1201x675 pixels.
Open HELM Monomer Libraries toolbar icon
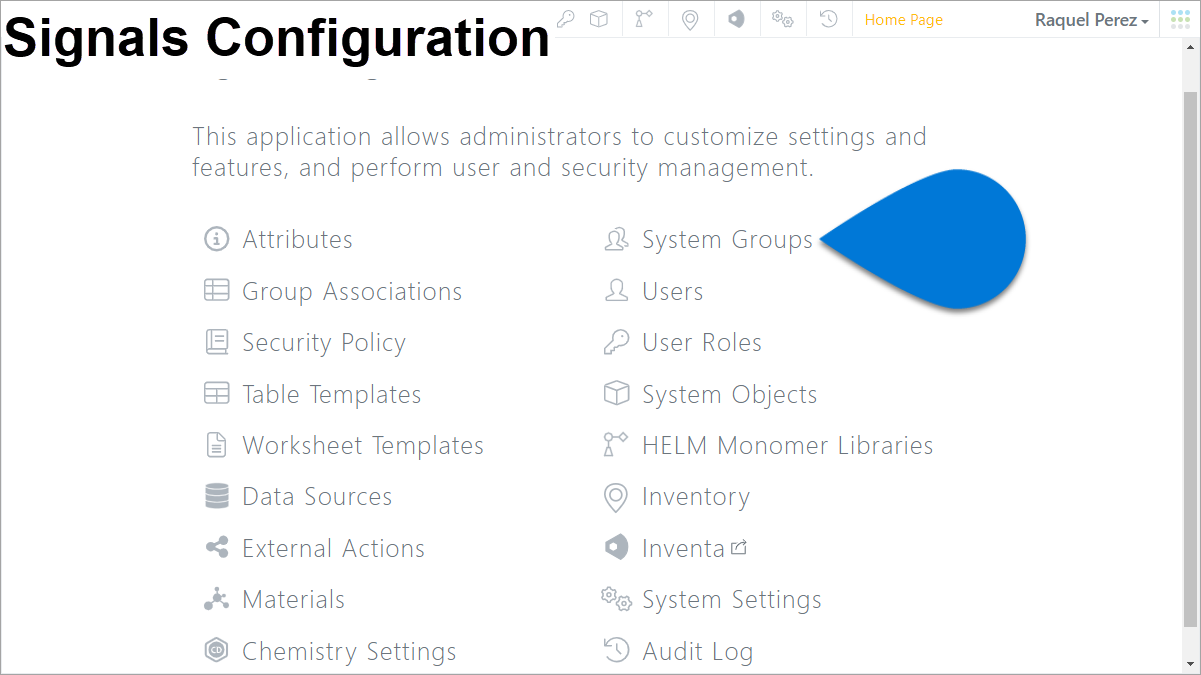tap(644, 19)
